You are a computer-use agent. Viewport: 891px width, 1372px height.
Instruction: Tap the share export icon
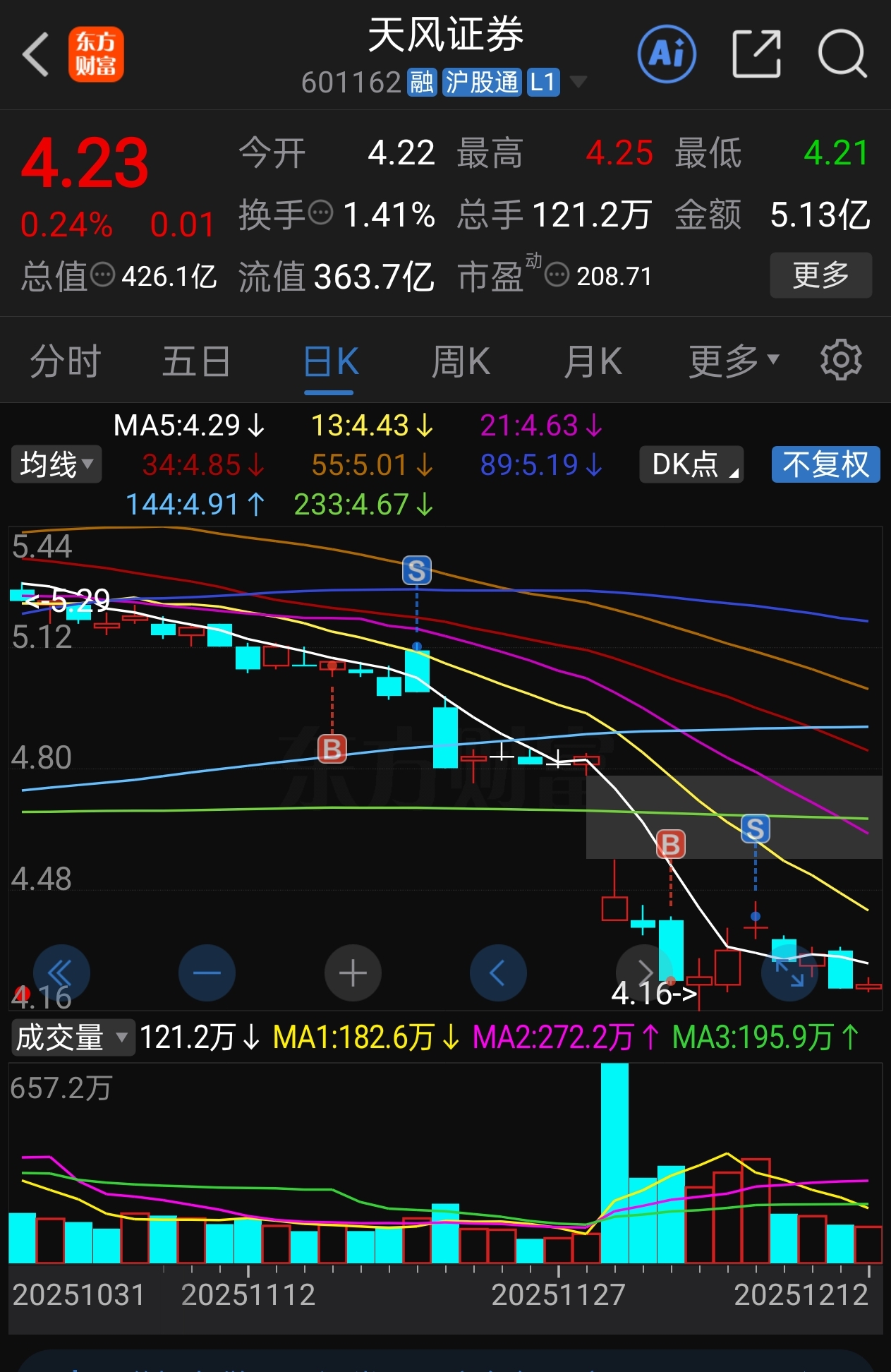click(x=756, y=54)
